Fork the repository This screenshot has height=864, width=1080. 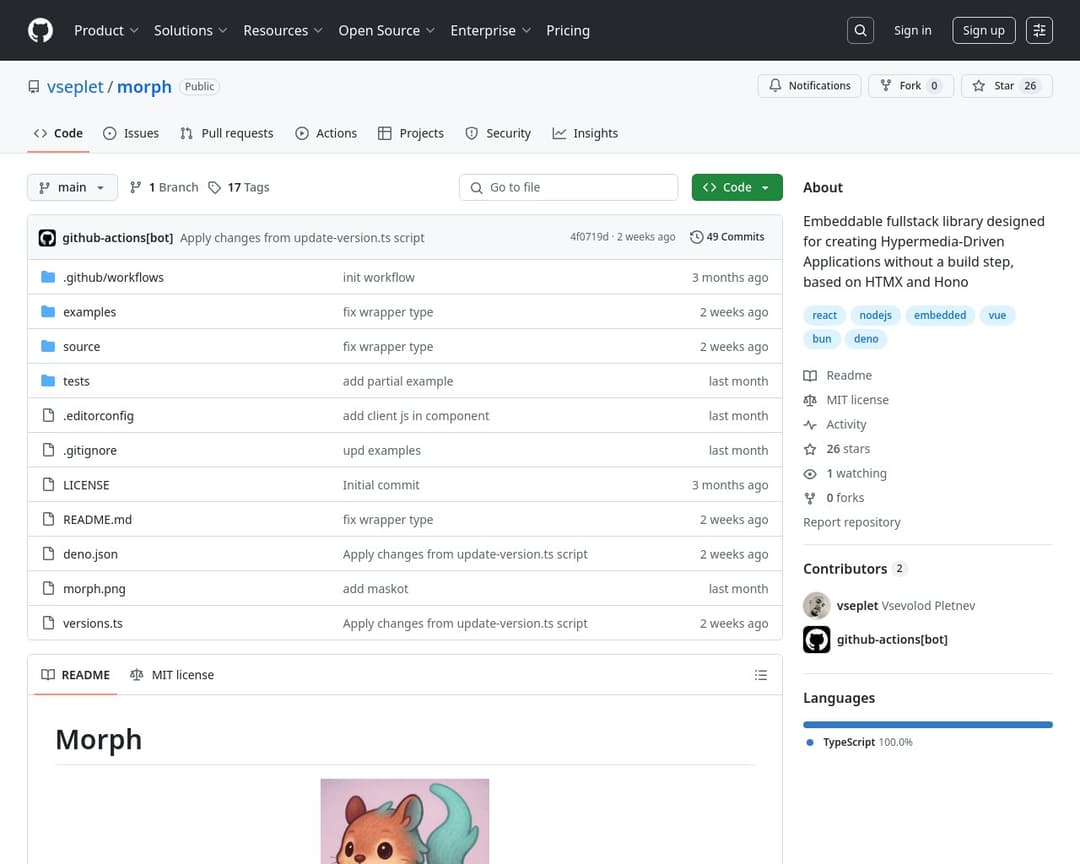coord(911,85)
